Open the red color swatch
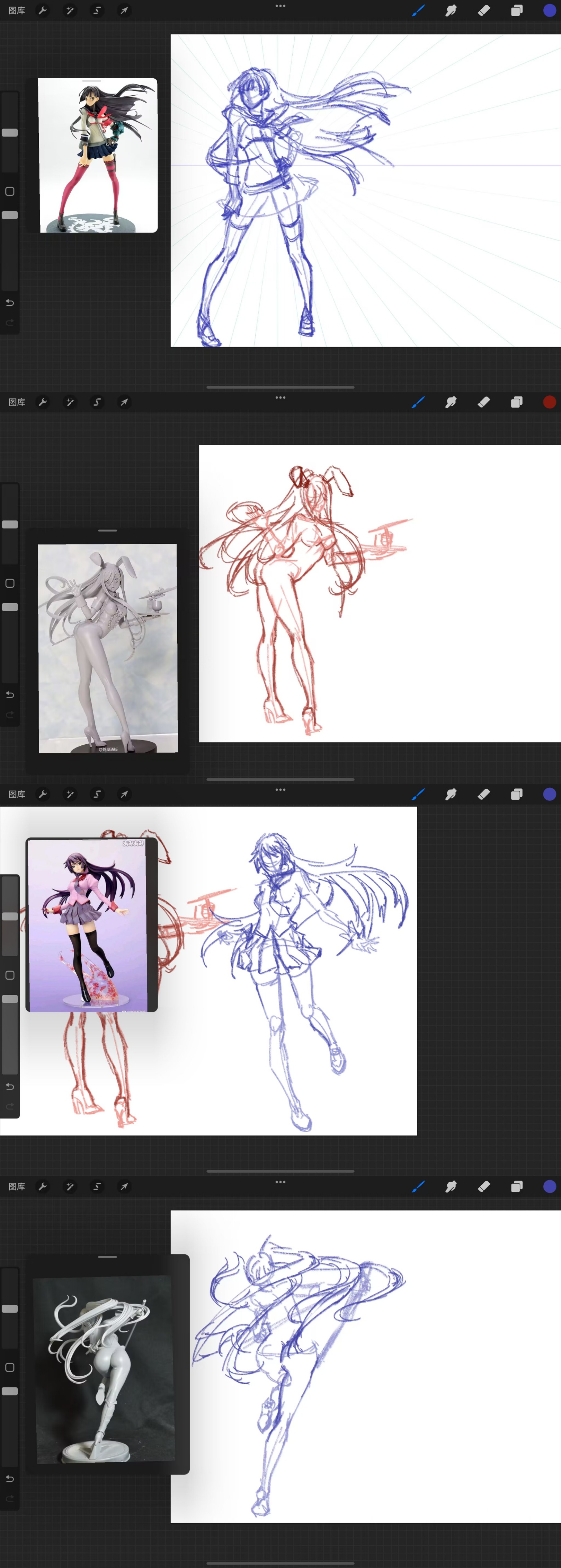Screen dimensions: 561x1568 (x=549, y=402)
